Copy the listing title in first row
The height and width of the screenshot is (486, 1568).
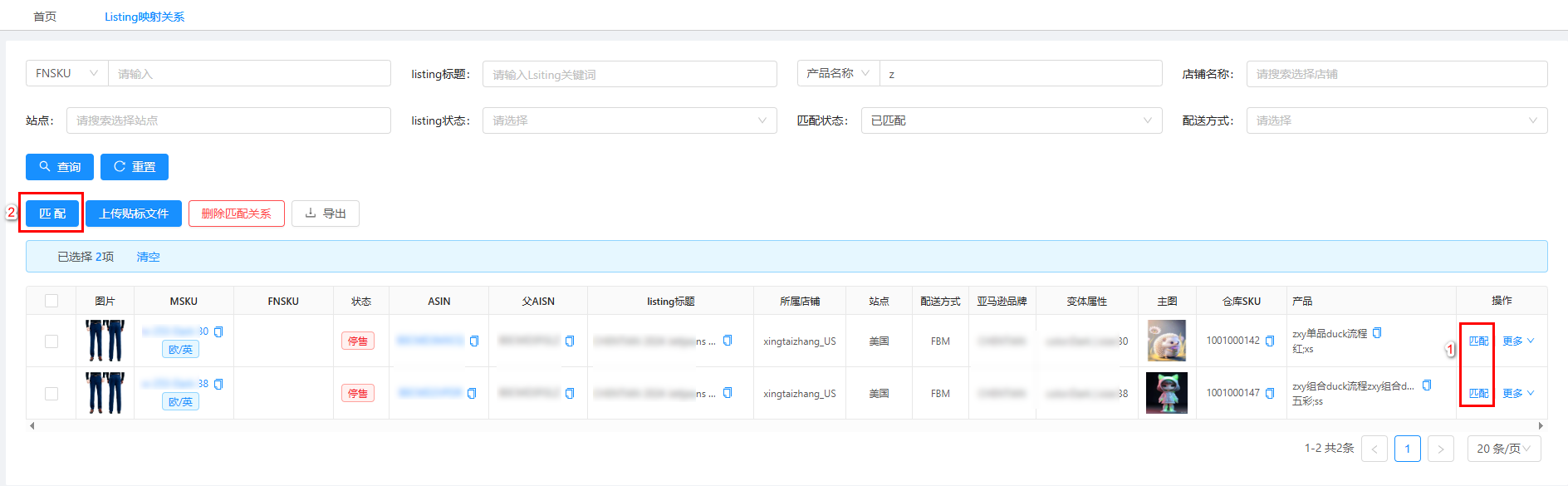728,341
